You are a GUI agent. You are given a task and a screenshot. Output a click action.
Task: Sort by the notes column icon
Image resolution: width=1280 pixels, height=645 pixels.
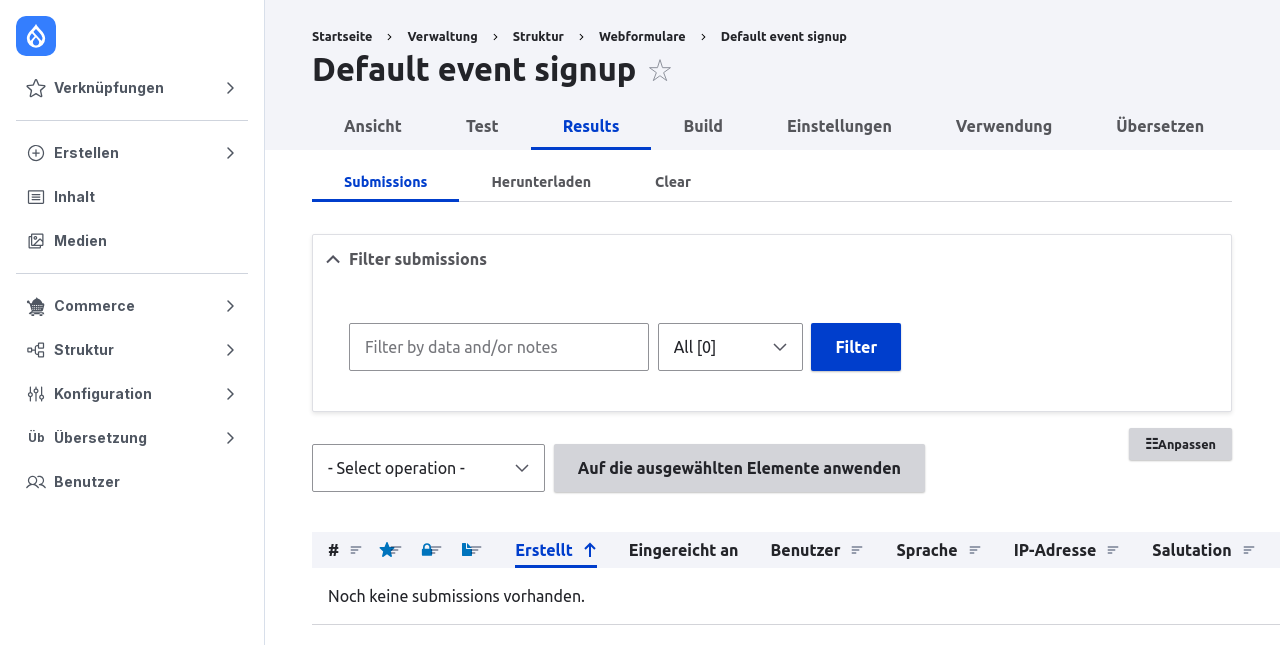tap(471, 550)
